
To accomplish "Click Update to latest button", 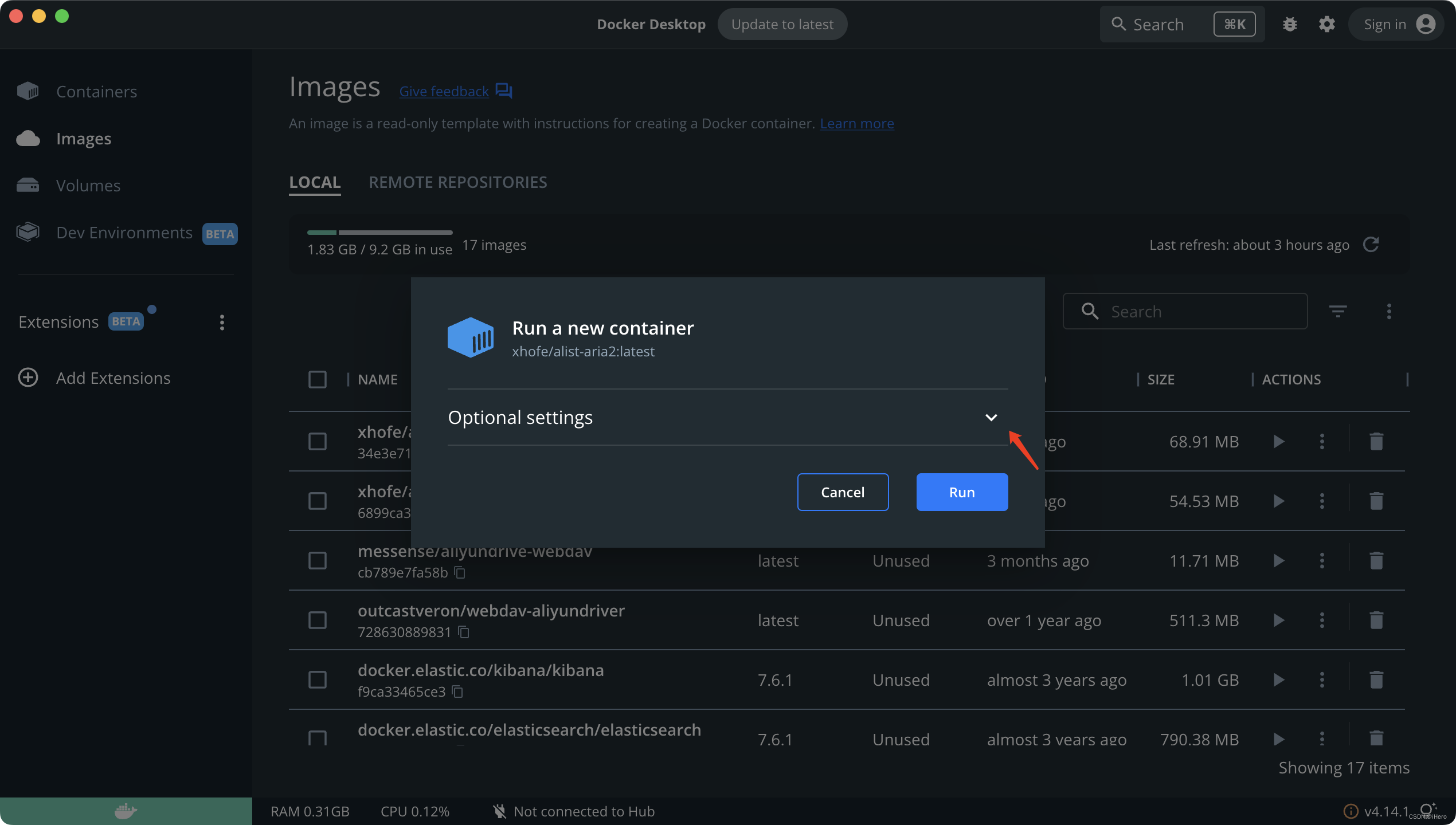I will click(x=782, y=25).
